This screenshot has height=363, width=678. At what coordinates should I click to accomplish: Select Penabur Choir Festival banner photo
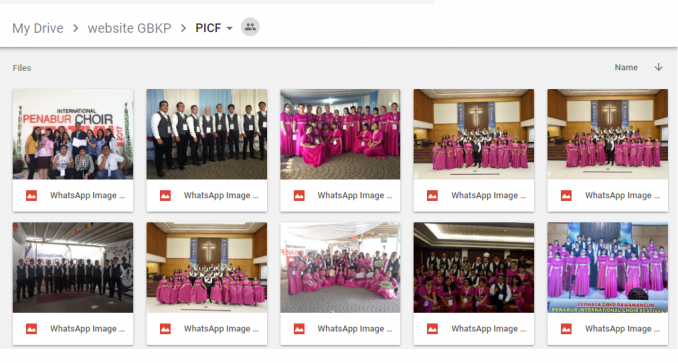(73, 134)
